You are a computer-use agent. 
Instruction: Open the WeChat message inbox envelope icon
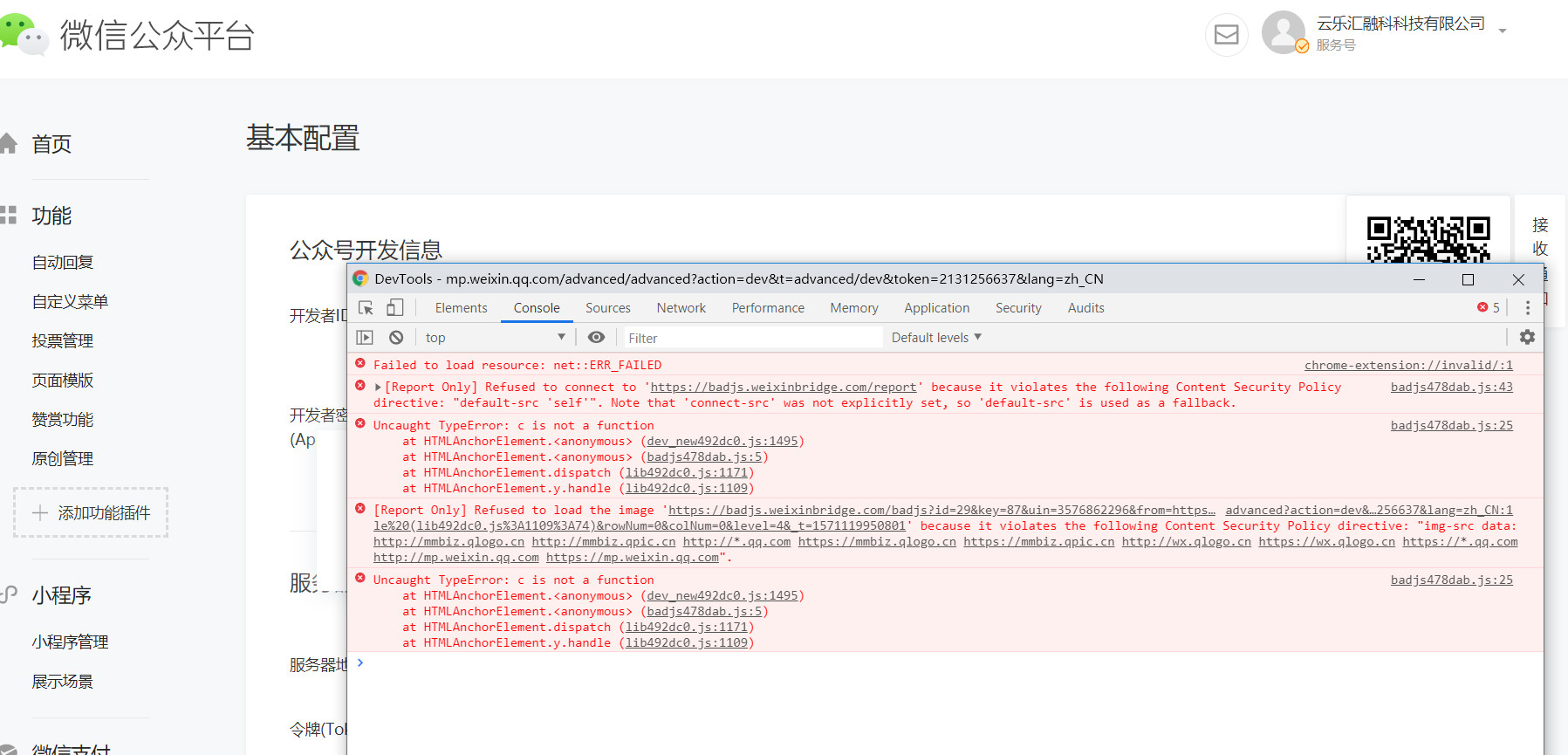(x=1226, y=35)
